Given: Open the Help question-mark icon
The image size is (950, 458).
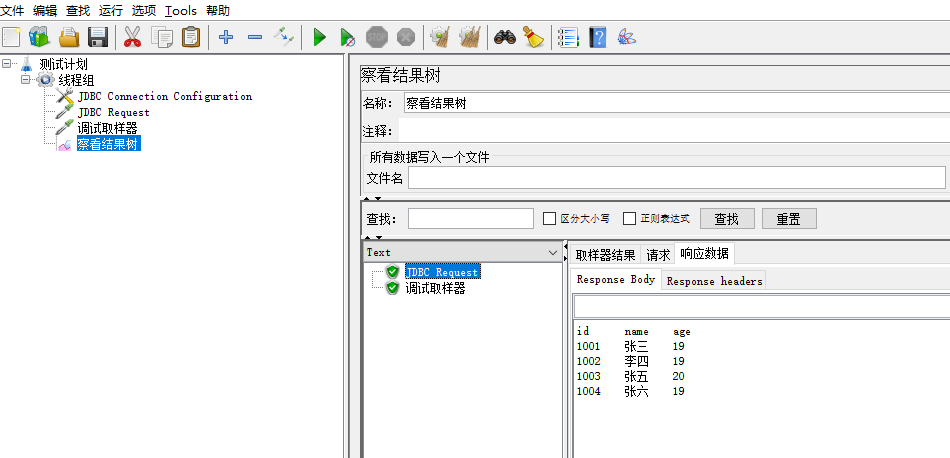Looking at the screenshot, I should coord(598,38).
